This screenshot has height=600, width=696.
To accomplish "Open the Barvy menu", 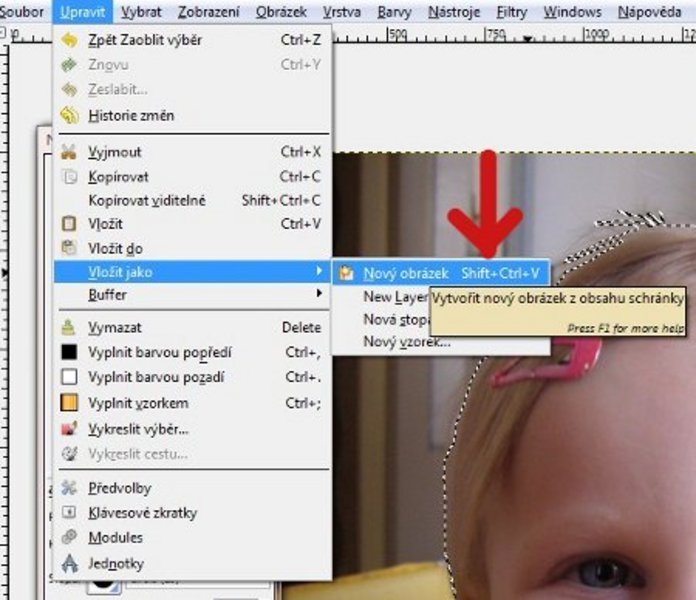I will pos(394,12).
